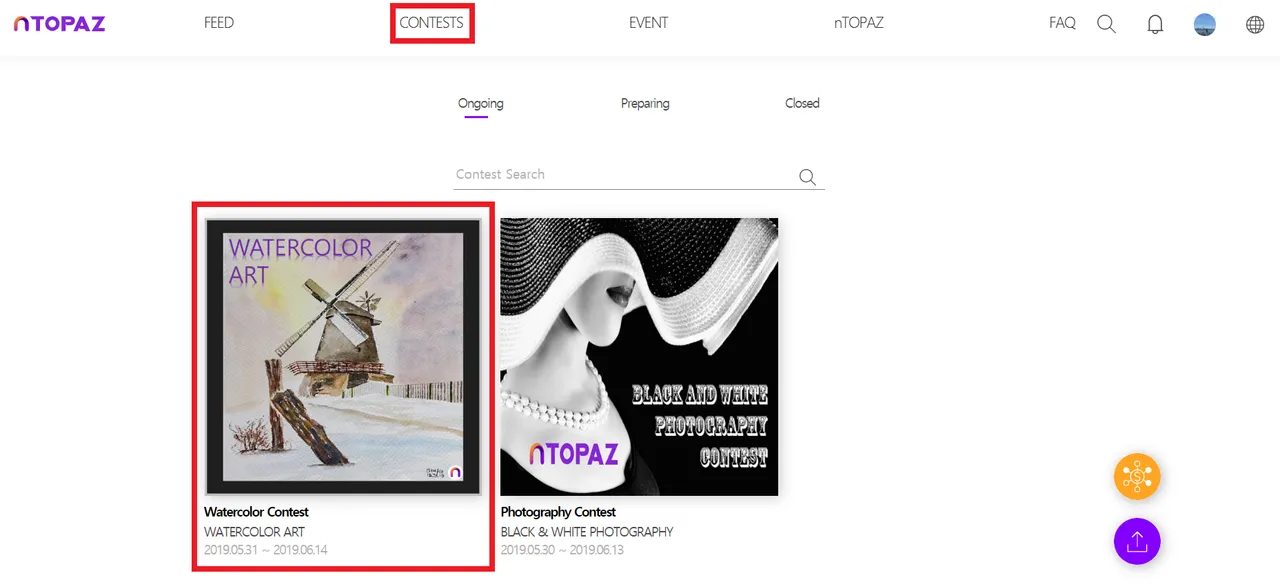This screenshot has width=1280, height=585.
Task: Open the Black and White Photography thumbnail
Action: coord(639,357)
